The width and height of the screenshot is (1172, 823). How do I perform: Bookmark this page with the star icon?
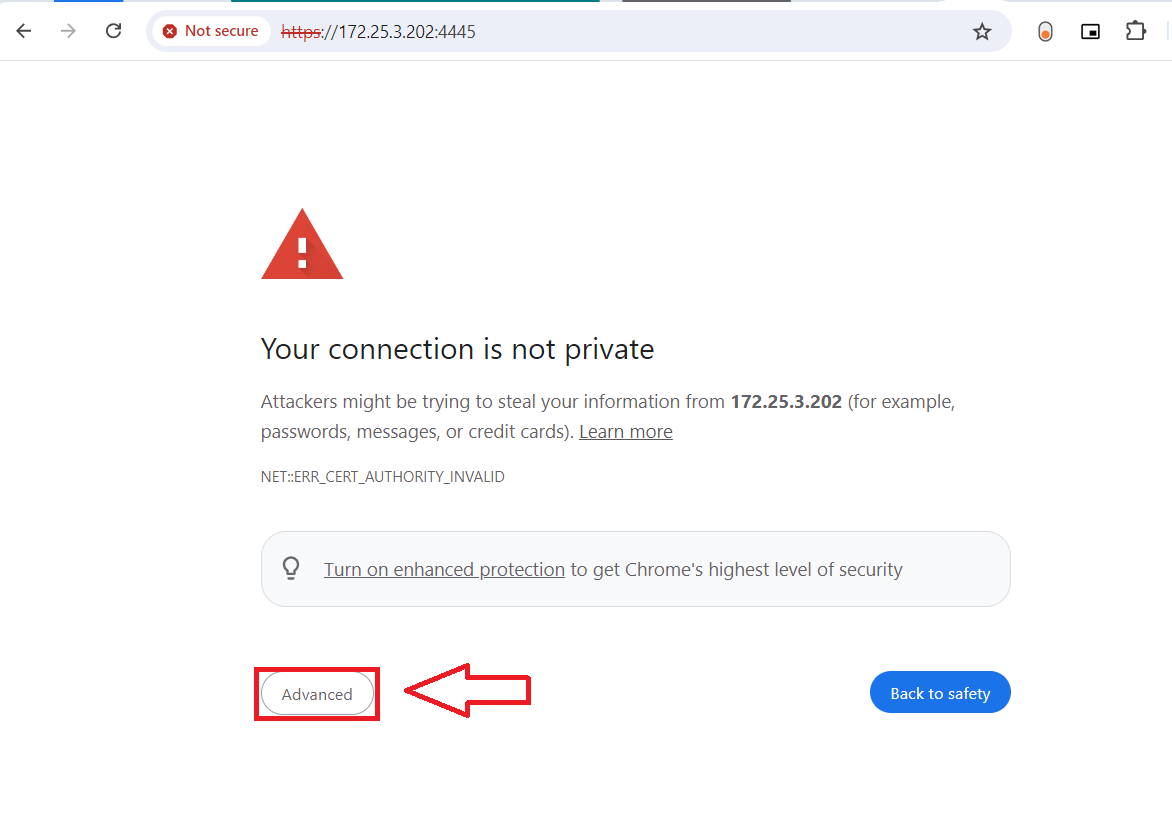[x=982, y=32]
